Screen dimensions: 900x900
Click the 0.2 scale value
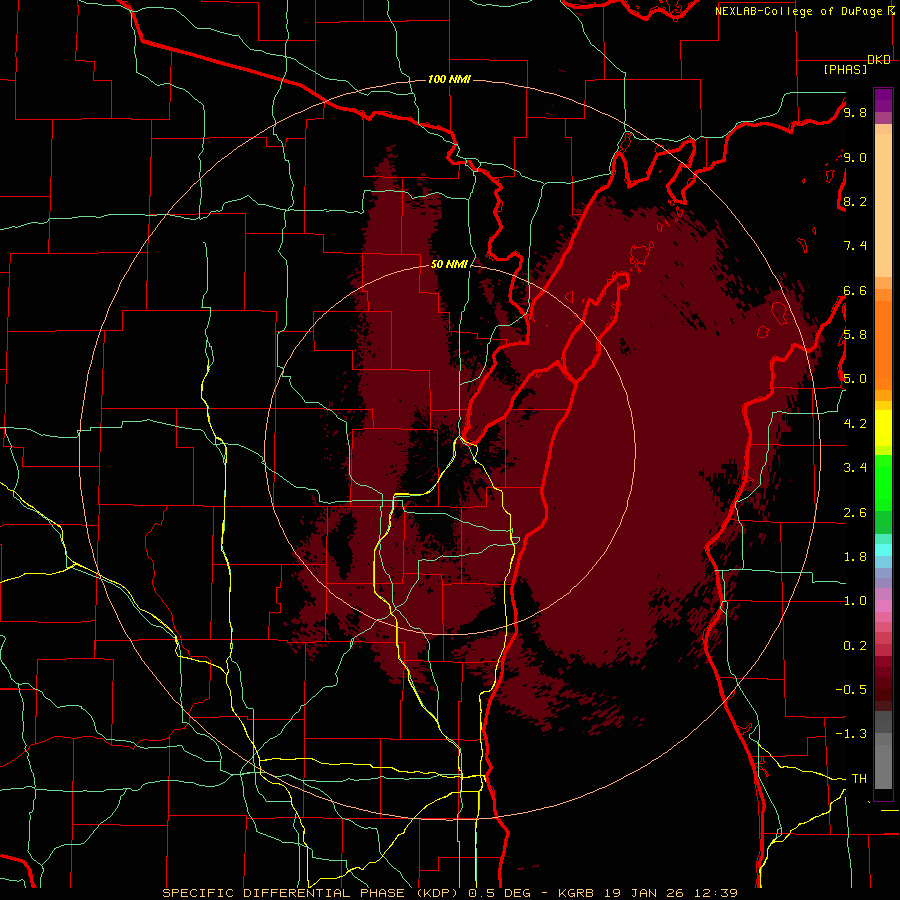click(x=855, y=646)
